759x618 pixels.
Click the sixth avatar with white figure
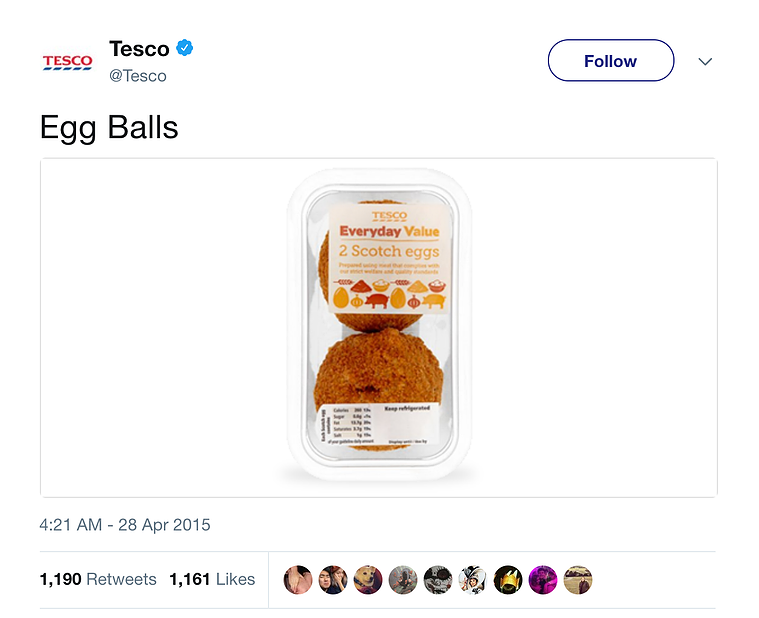pos(473,579)
